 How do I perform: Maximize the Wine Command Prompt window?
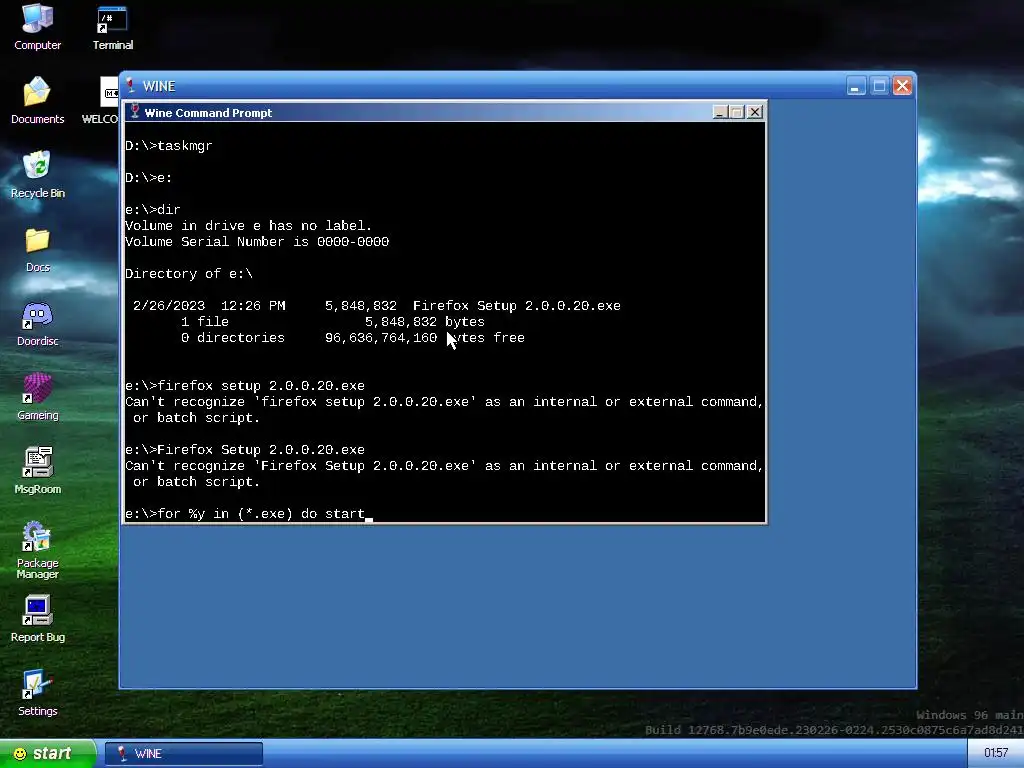pos(737,112)
